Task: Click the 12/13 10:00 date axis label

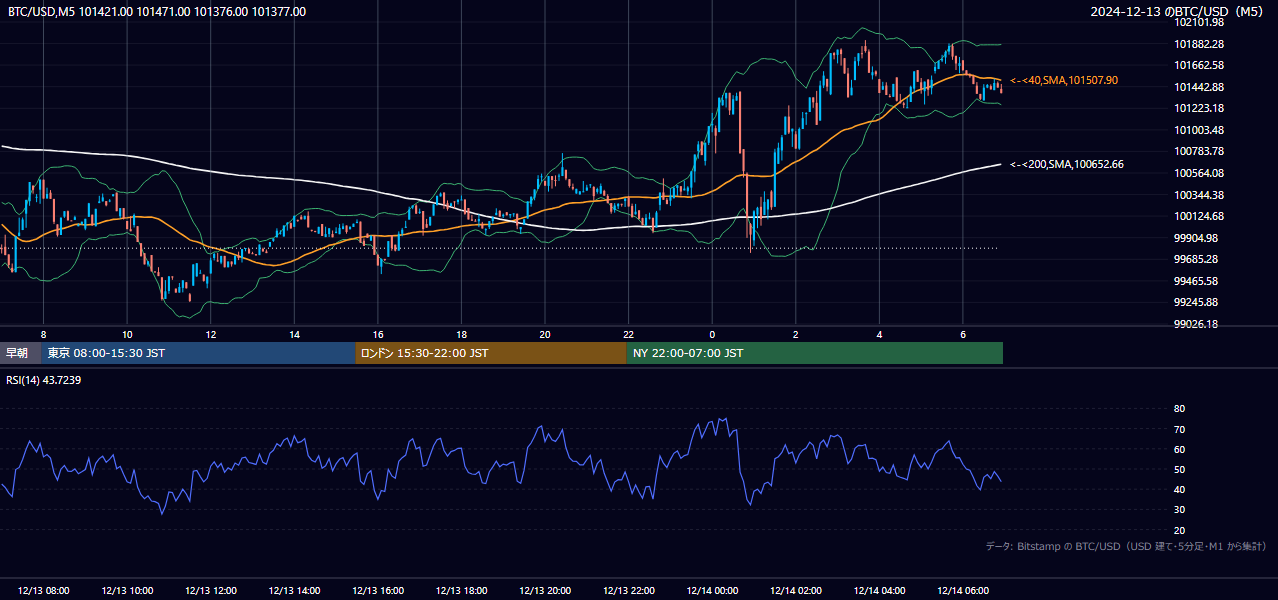Action: [127, 591]
